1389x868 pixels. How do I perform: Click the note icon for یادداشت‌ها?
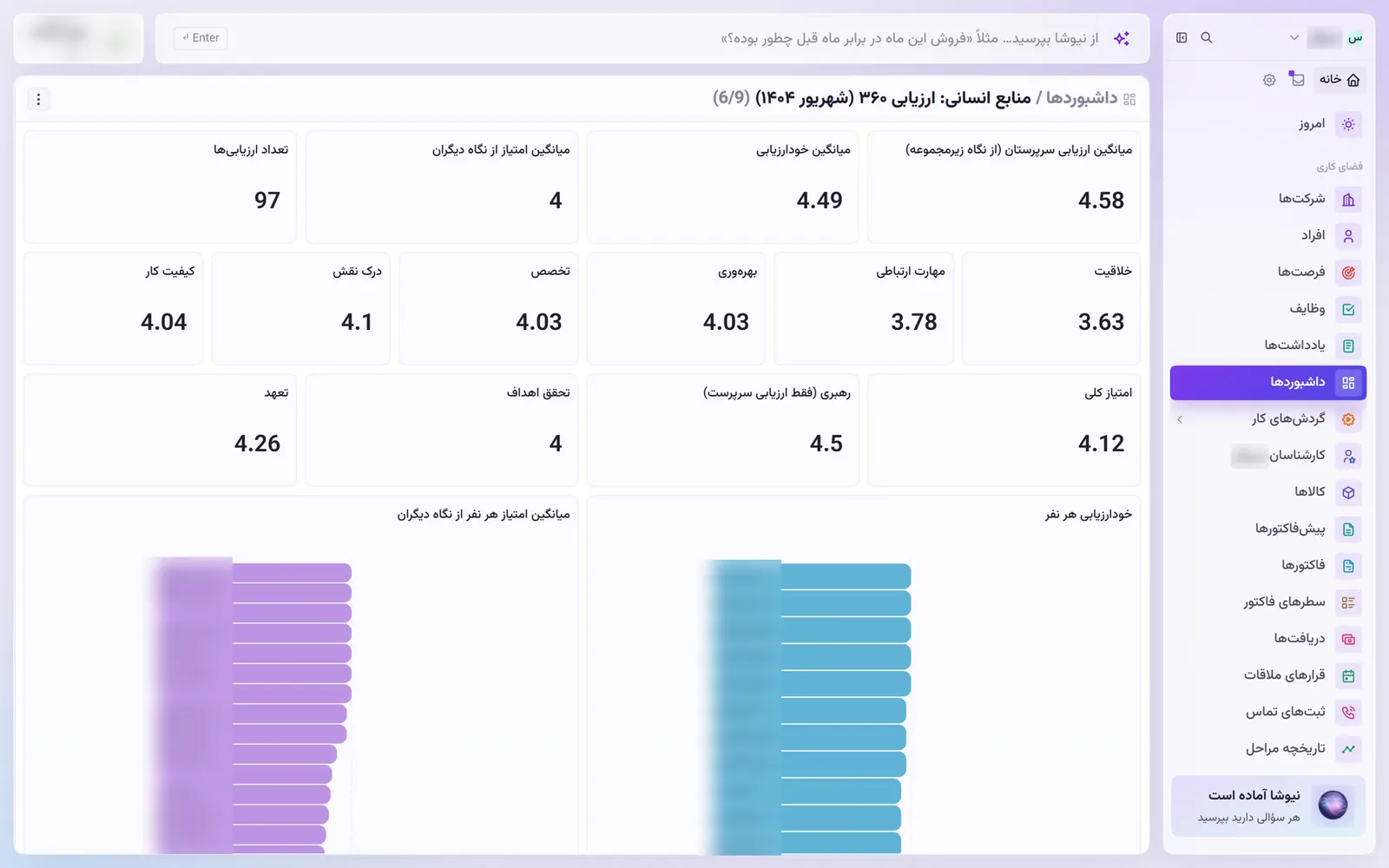click(1348, 345)
